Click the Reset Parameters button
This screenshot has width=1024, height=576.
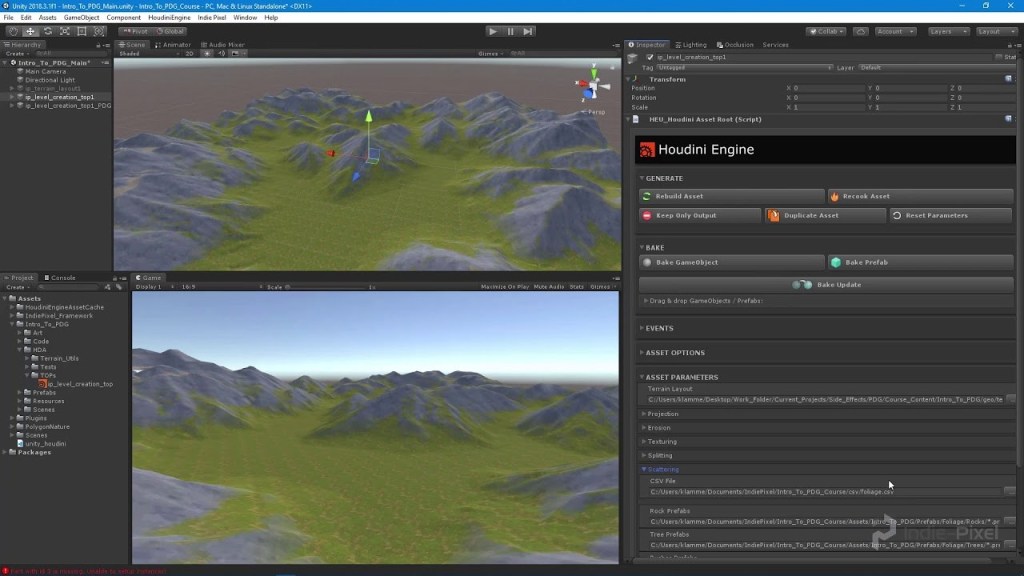point(952,216)
